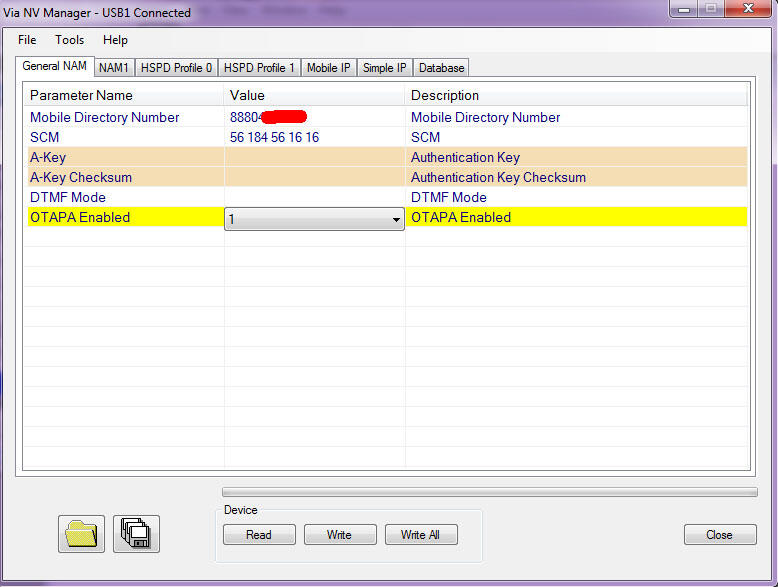Open file using the yellow folder icon
Image resolution: width=778 pixels, height=587 pixels.
point(81,534)
